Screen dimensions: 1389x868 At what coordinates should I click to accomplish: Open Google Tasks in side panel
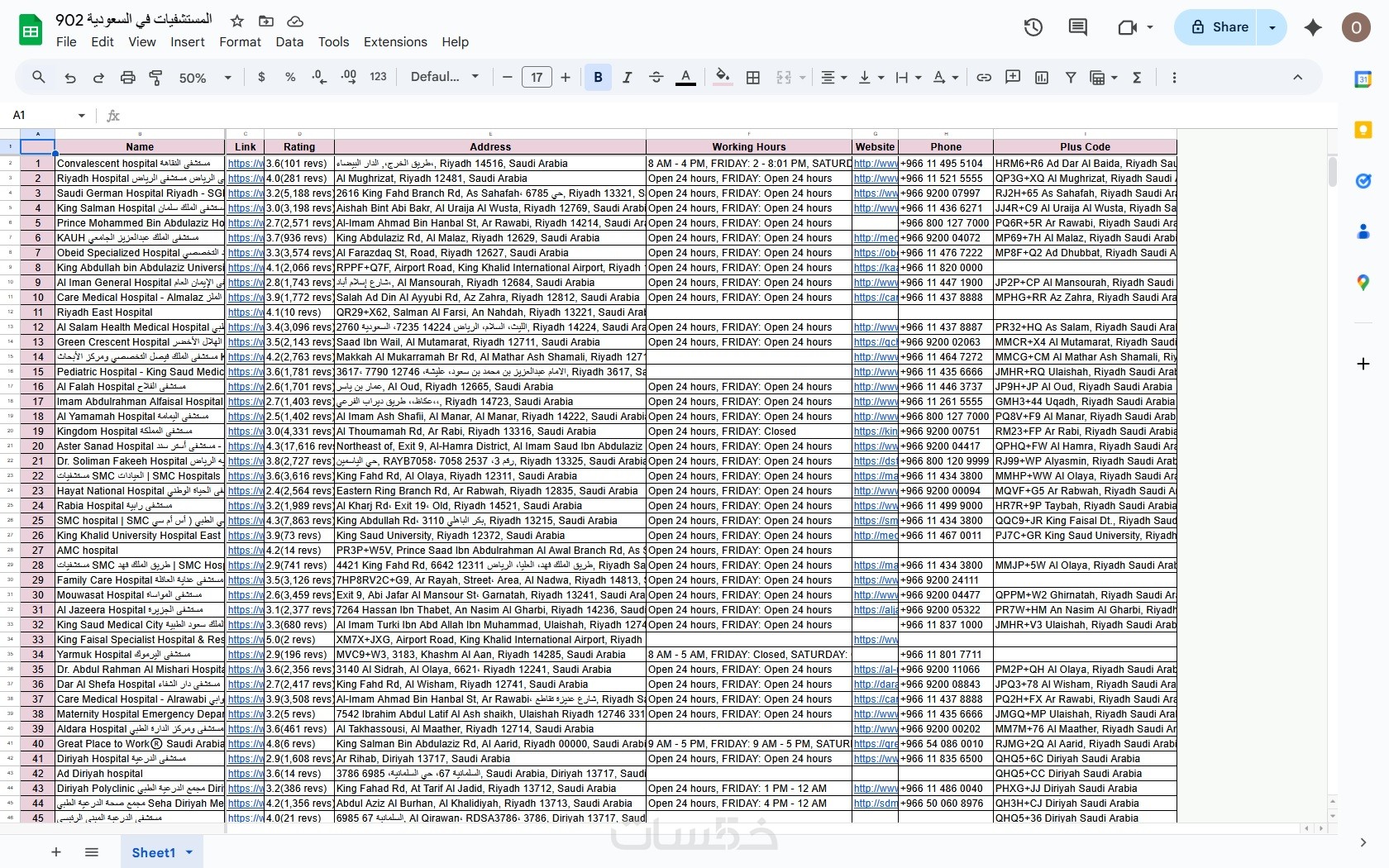(x=1363, y=181)
